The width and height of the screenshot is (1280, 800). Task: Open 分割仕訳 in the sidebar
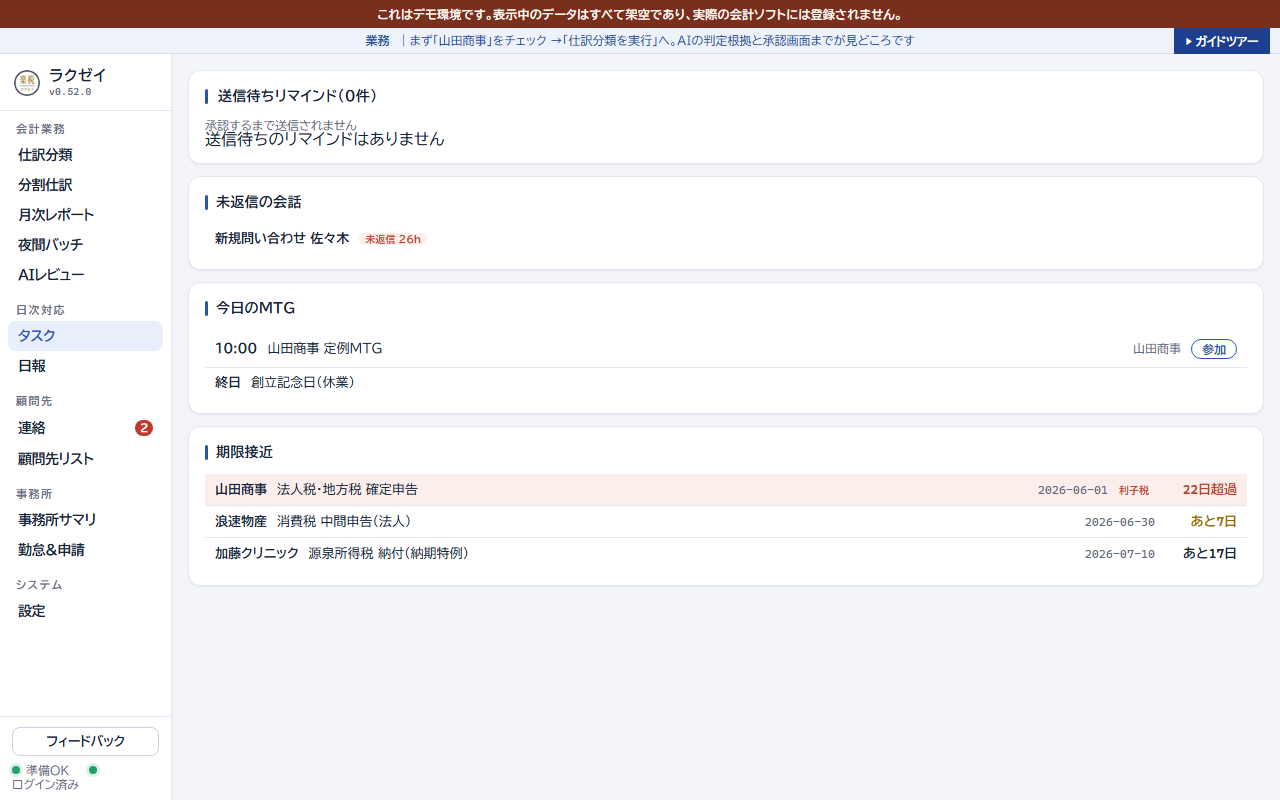85,185
